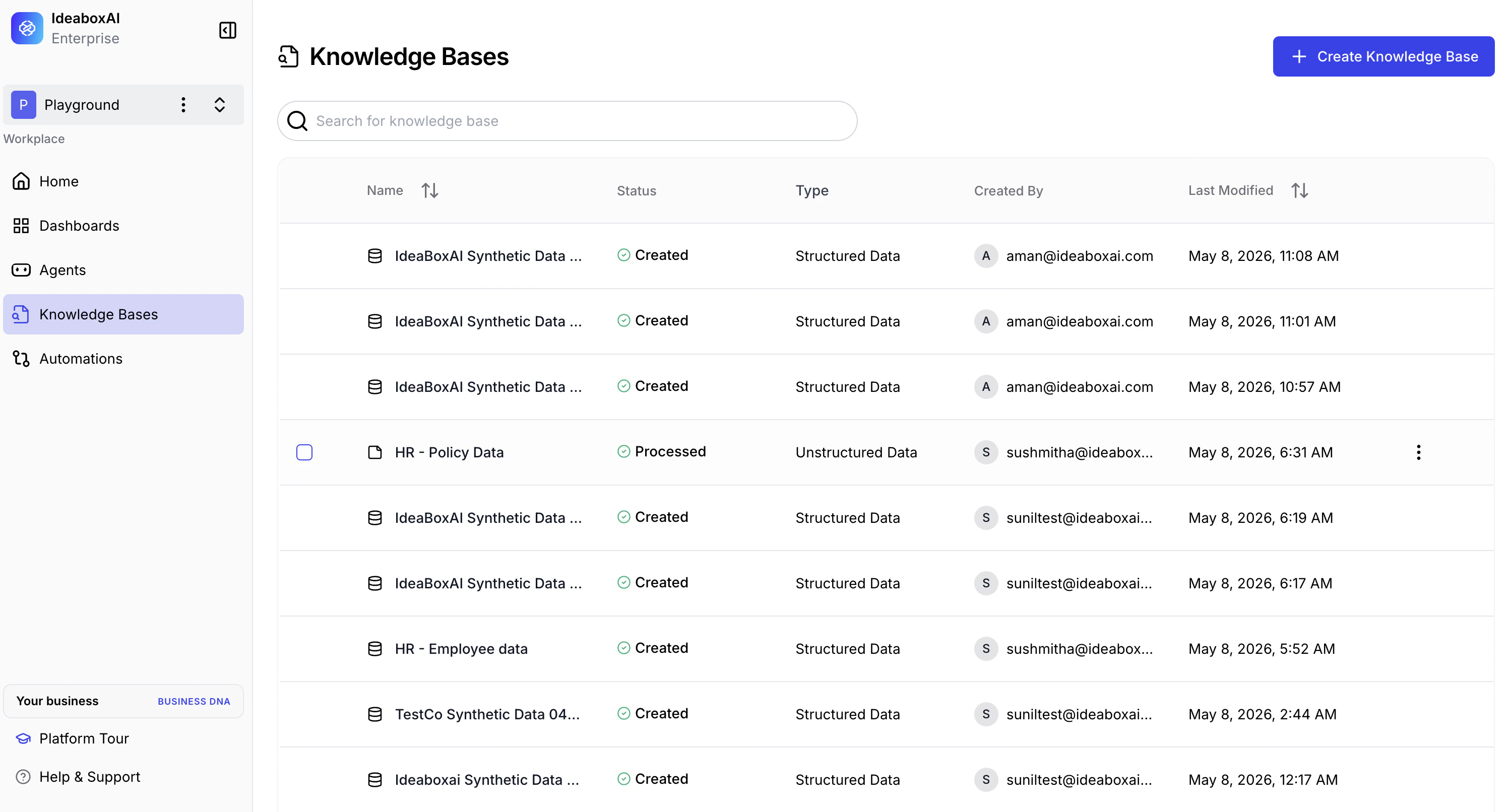Click the search magnifier icon
1510x812 pixels.
coord(297,121)
